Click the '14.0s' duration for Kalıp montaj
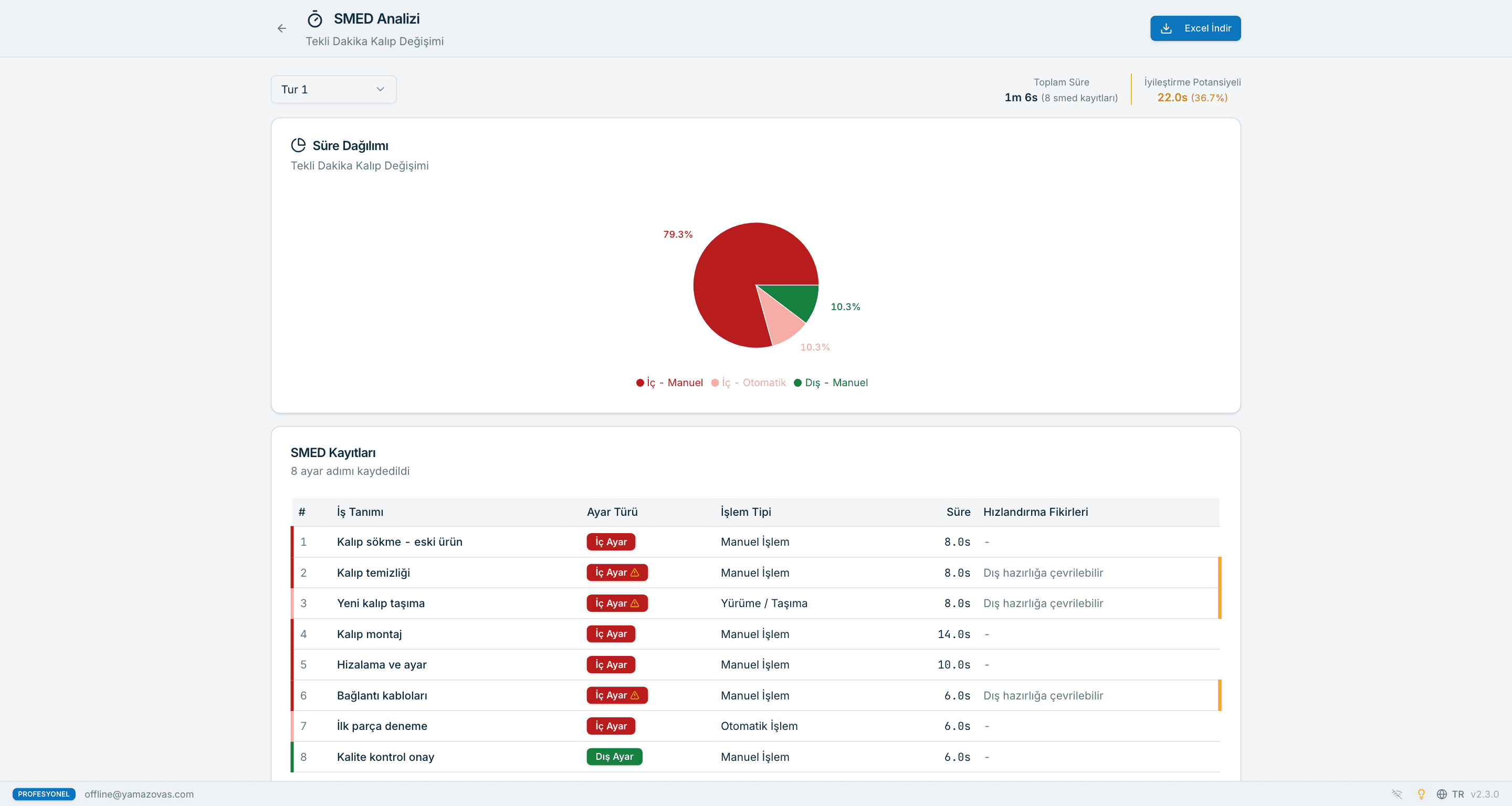 click(x=954, y=634)
